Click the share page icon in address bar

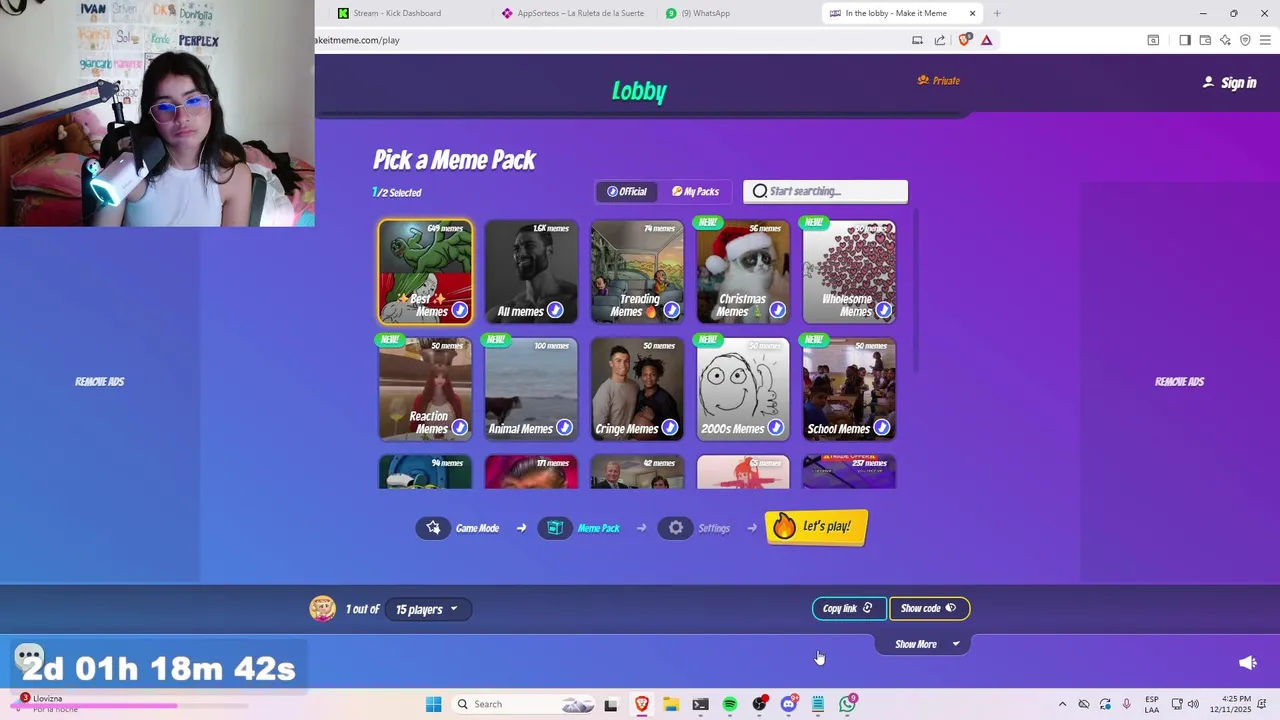(940, 40)
